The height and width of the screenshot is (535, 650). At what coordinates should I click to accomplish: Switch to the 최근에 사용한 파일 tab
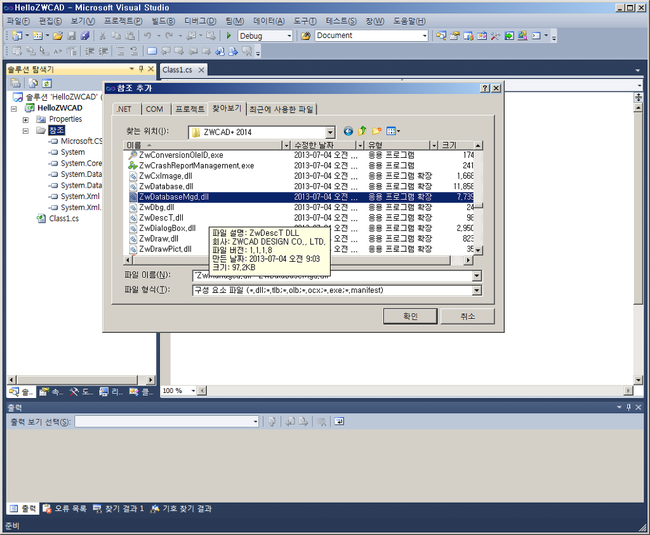pos(281,109)
